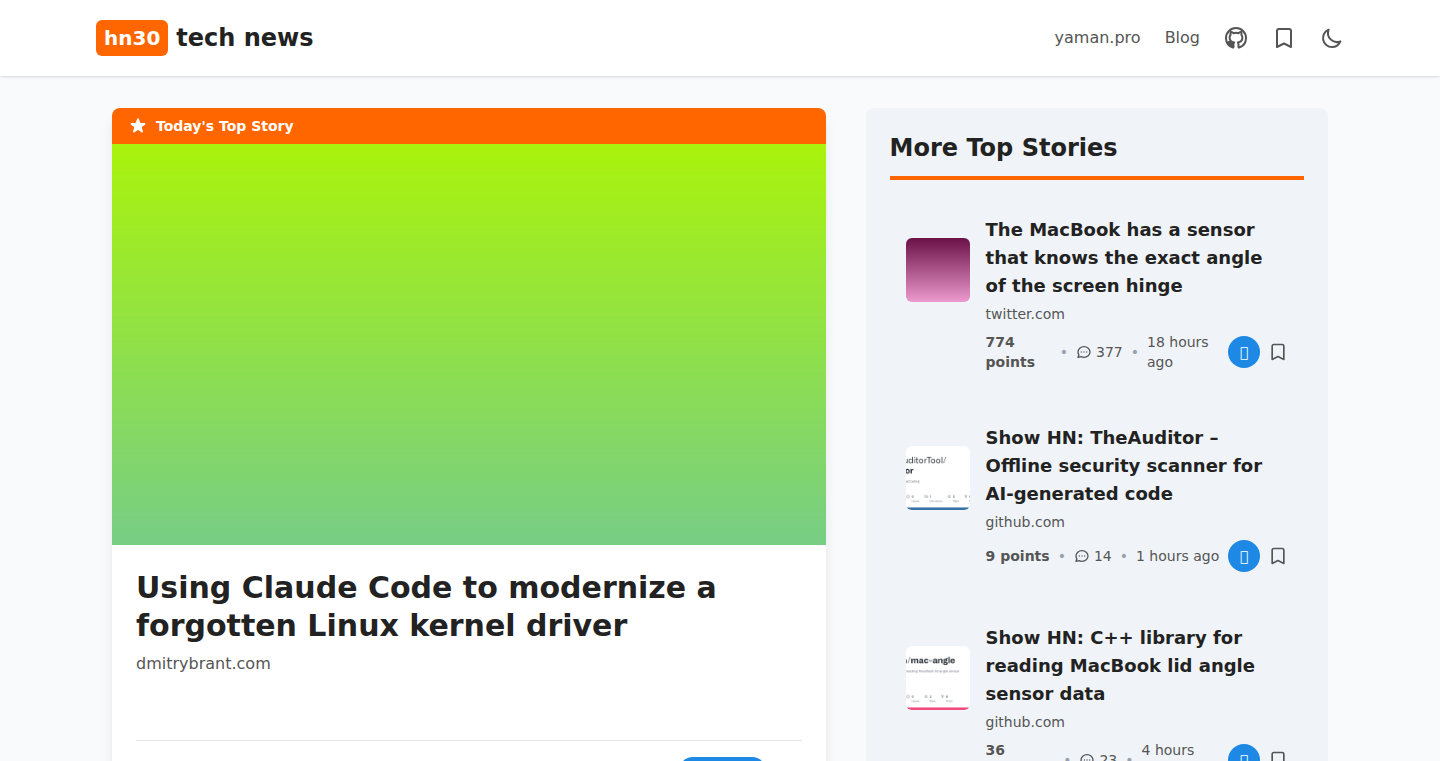Go to the Blog page

tap(1182, 37)
